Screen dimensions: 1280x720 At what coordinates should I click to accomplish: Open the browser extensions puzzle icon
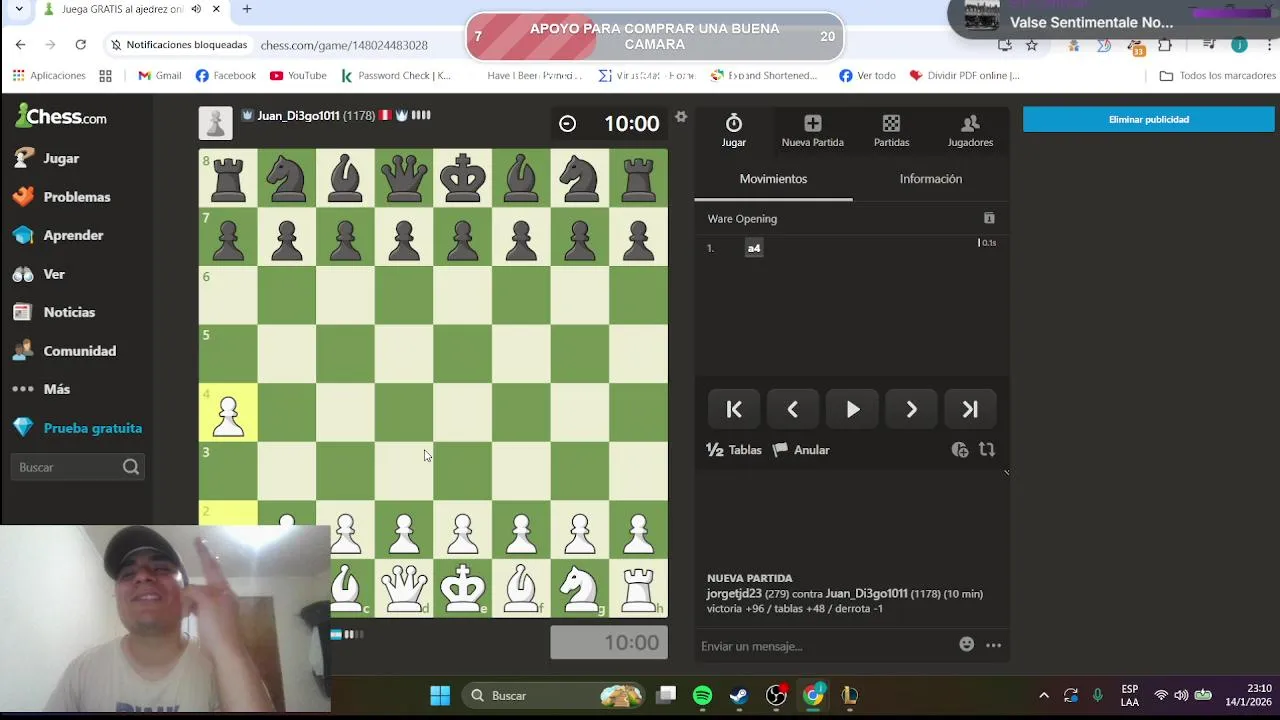point(1165,45)
